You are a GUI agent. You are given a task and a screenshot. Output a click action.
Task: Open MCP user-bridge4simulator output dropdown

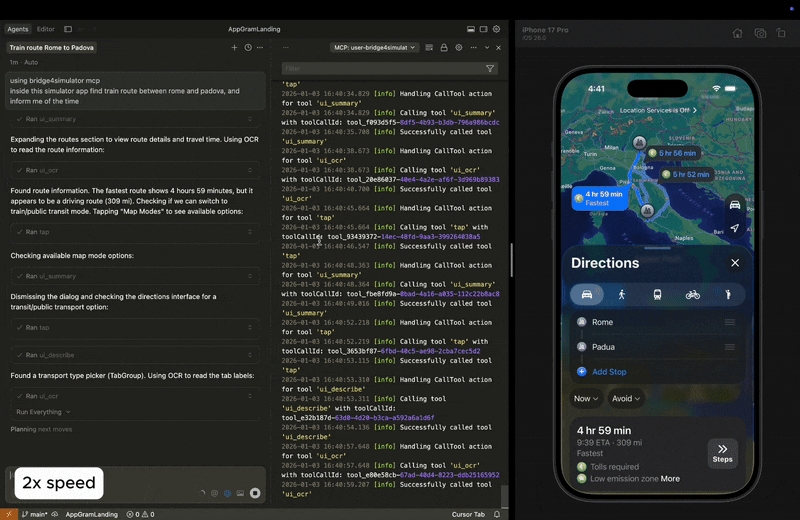point(374,47)
